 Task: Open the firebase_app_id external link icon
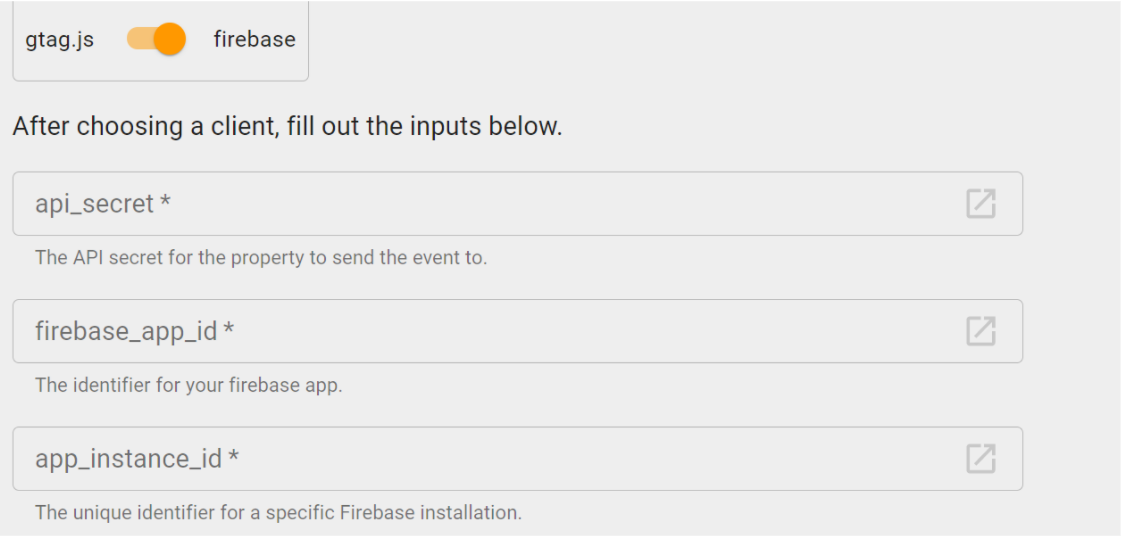[980, 331]
